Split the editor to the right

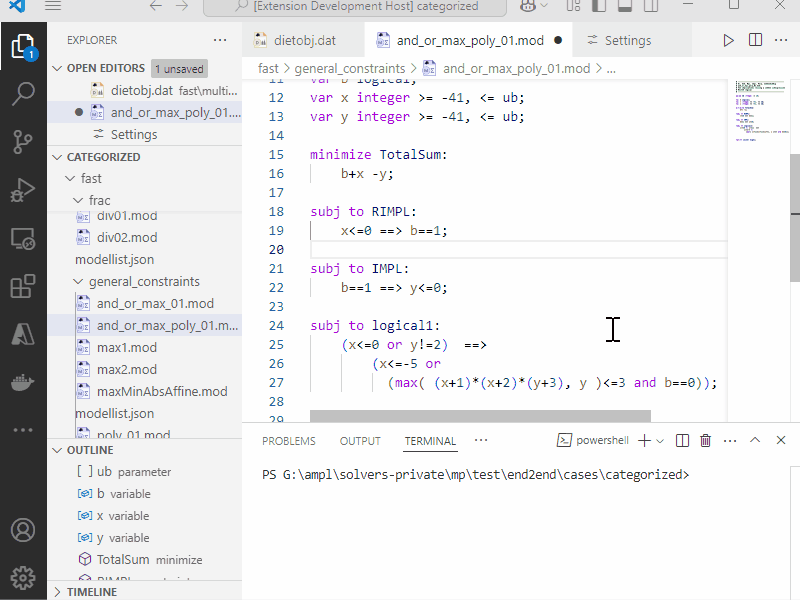click(x=756, y=40)
